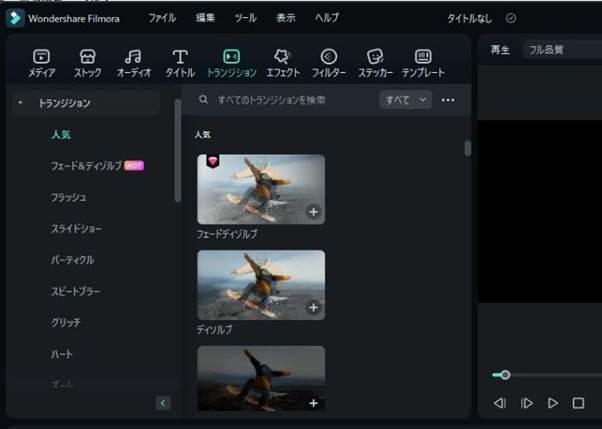602x429 pixels.
Task: Select the 人気 category
Action: point(61,135)
